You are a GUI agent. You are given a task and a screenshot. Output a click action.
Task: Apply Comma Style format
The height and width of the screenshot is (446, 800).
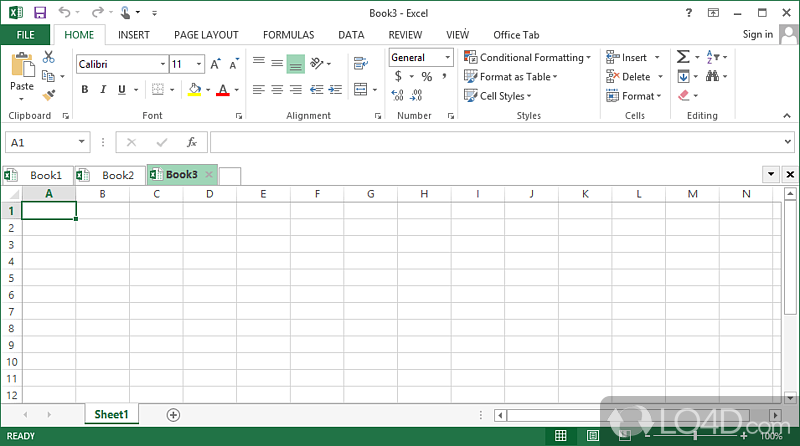click(x=444, y=77)
